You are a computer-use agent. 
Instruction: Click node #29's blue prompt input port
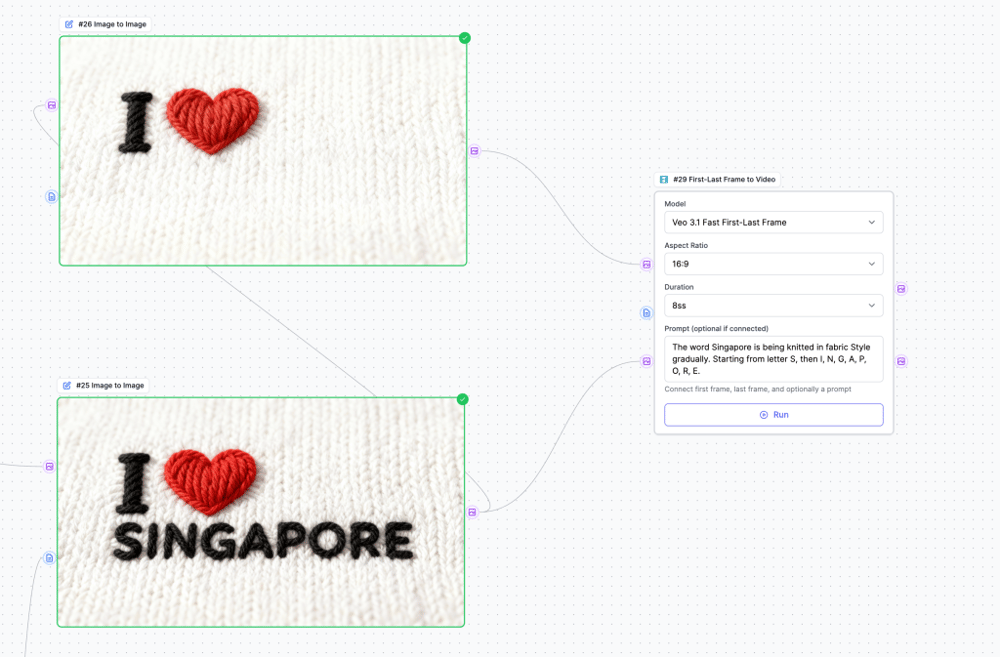(x=647, y=313)
